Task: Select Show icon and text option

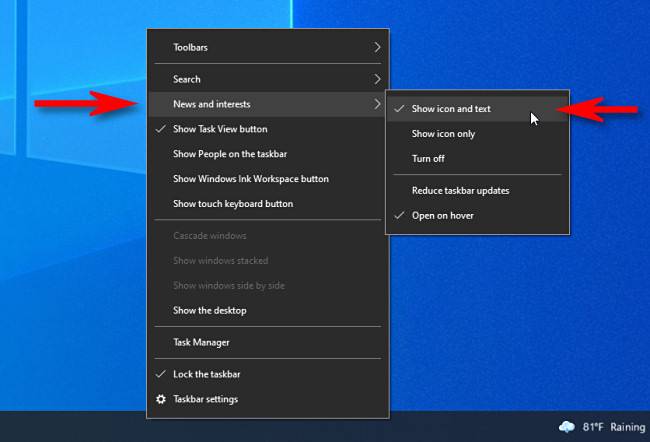Action: (451, 108)
